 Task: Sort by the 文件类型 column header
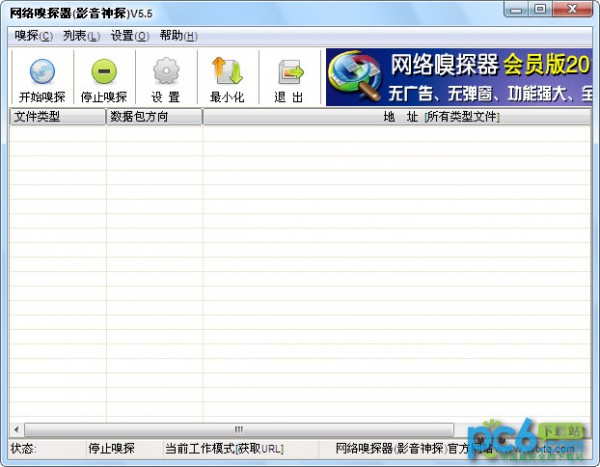(57, 116)
